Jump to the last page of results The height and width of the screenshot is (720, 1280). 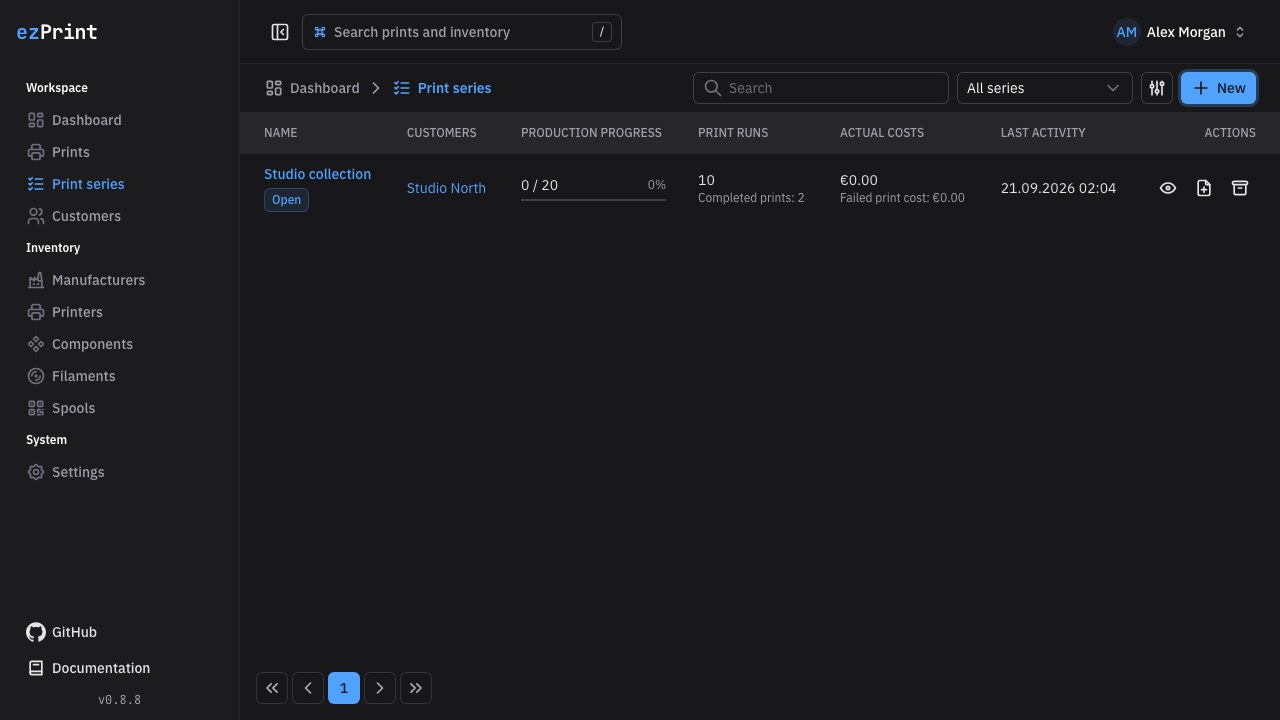(416, 688)
